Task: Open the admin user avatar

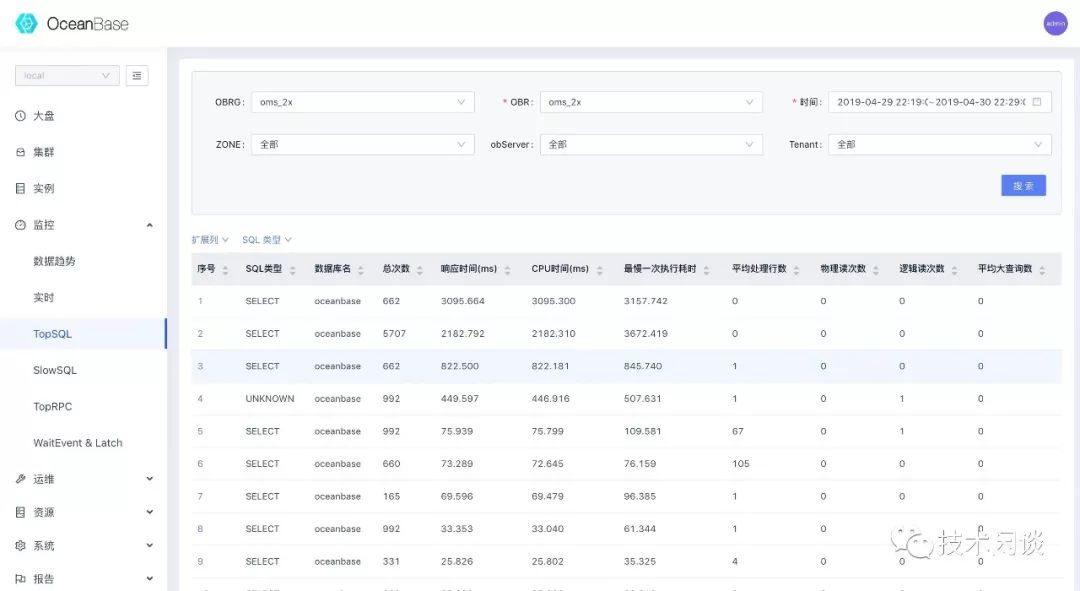Action: 1055,23
